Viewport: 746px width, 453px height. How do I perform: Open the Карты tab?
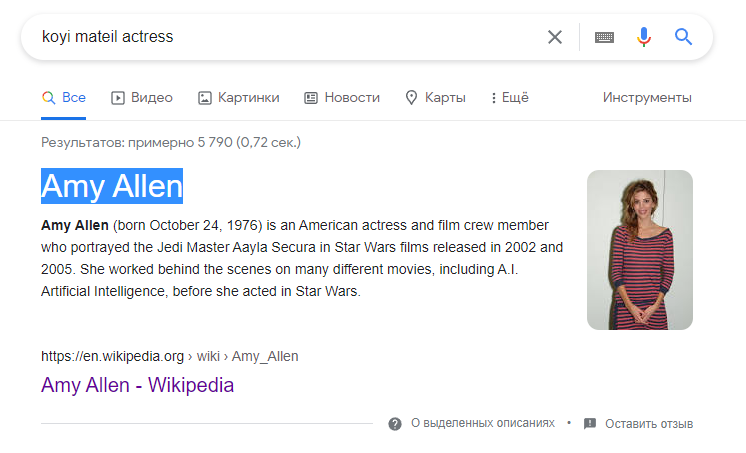coord(435,98)
